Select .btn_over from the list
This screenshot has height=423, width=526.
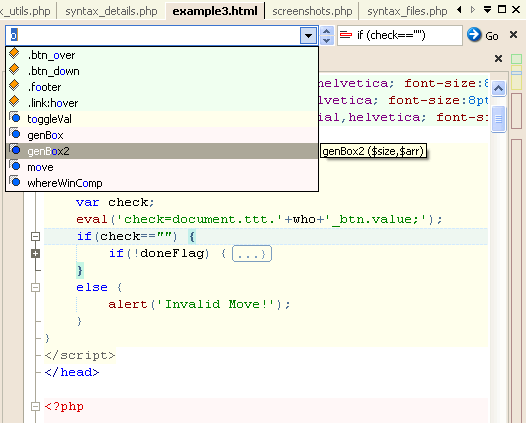point(162,55)
